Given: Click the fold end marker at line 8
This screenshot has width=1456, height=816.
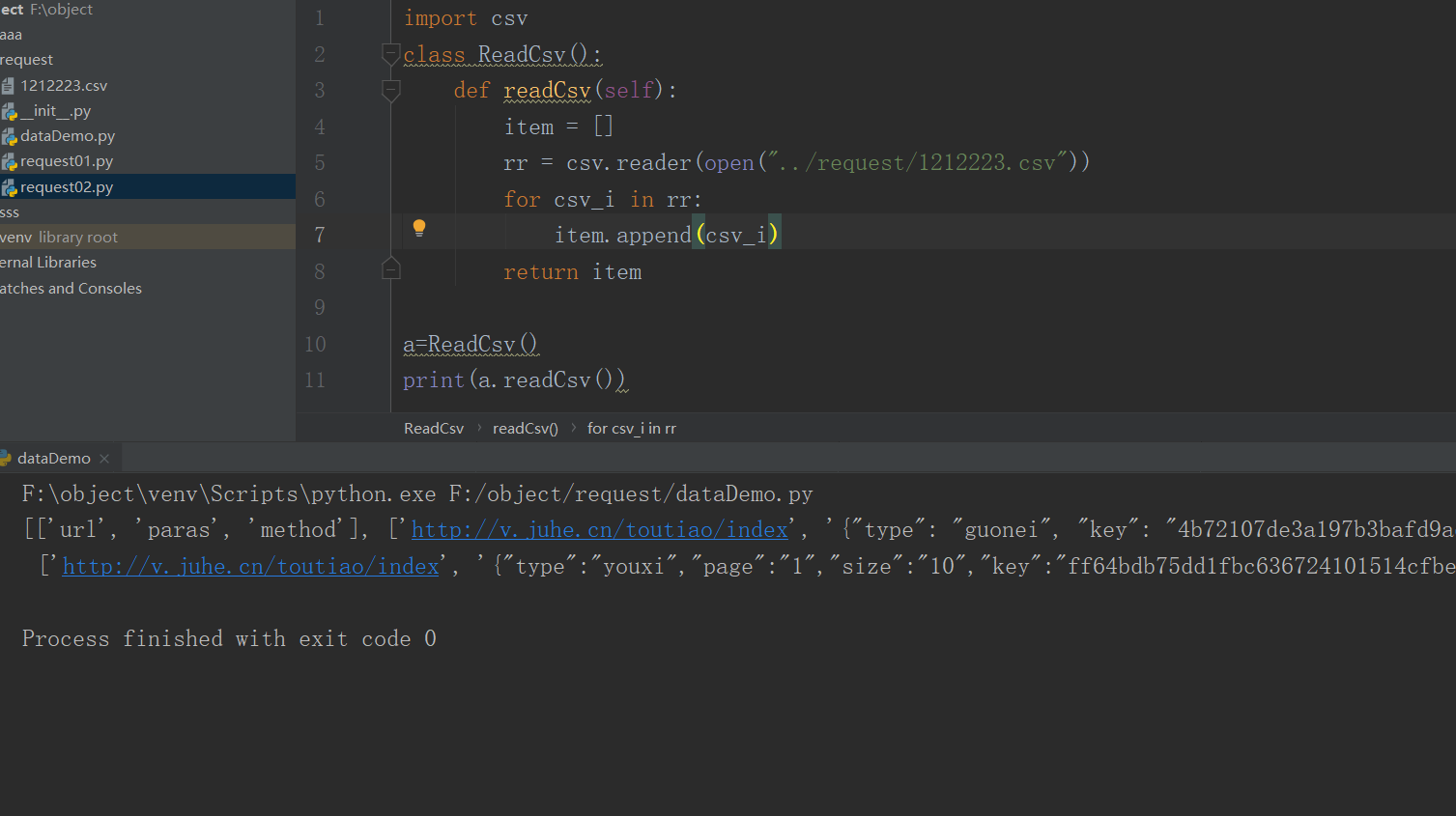Looking at the screenshot, I should pos(391,268).
